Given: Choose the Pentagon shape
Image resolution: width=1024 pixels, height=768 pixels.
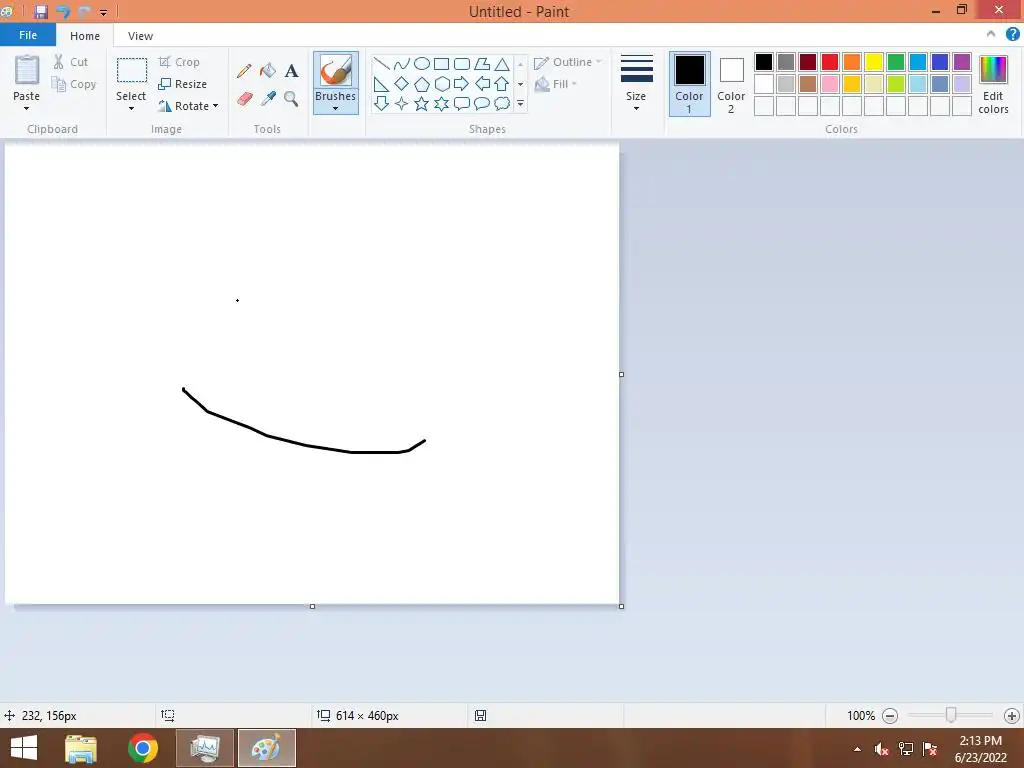Looking at the screenshot, I should (x=422, y=84).
